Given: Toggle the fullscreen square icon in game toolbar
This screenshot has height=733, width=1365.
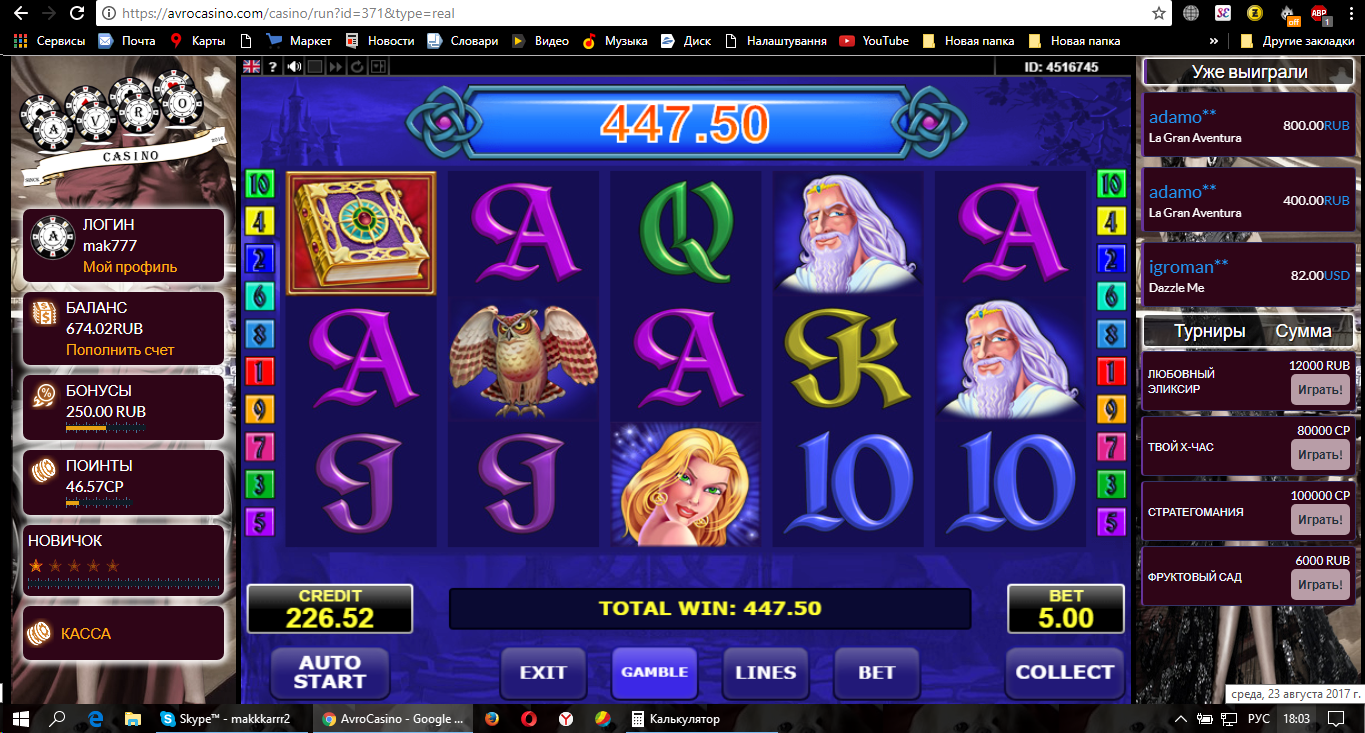Looking at the screenshot, I should pyautogui.click(x=315, y=67).
